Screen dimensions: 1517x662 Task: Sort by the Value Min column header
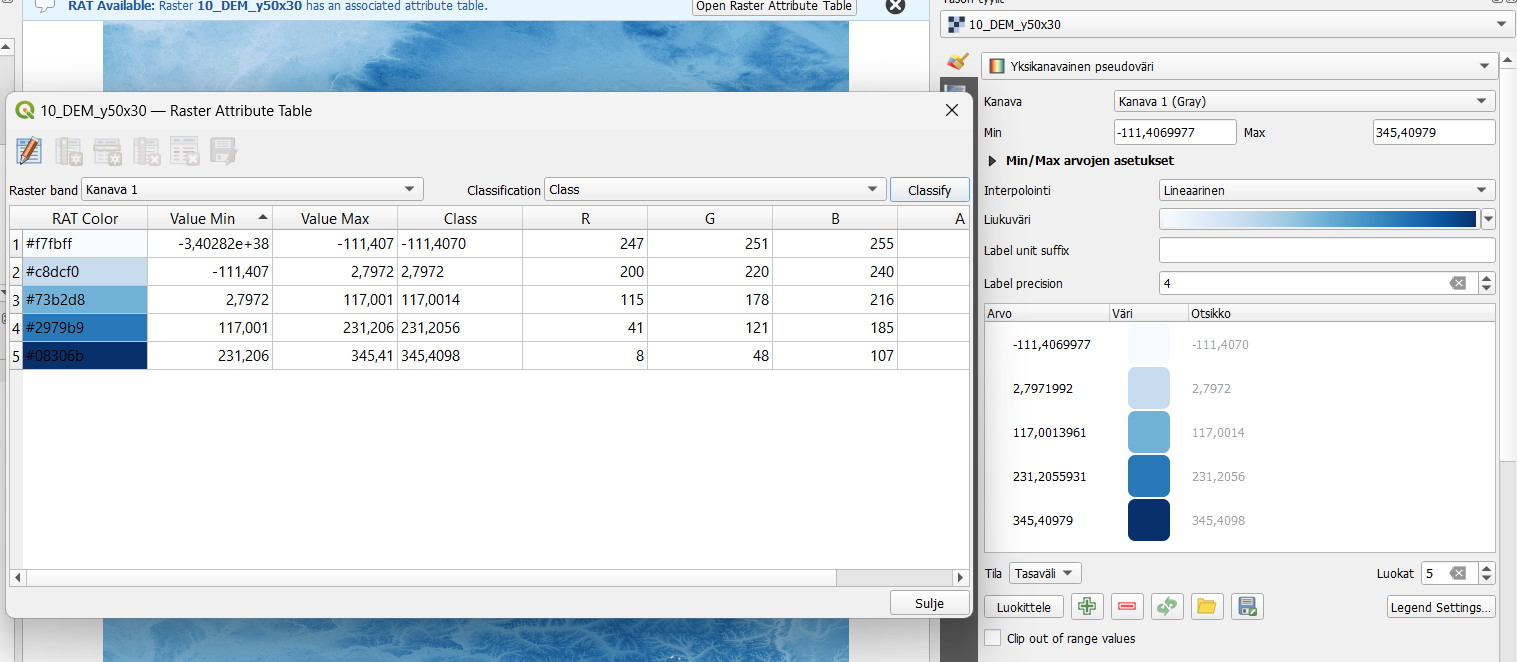210,218
